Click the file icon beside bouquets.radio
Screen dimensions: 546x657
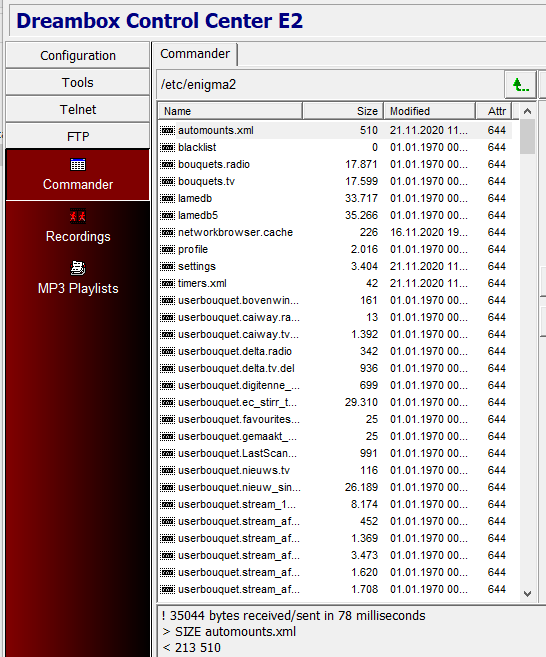click(168, 164)
